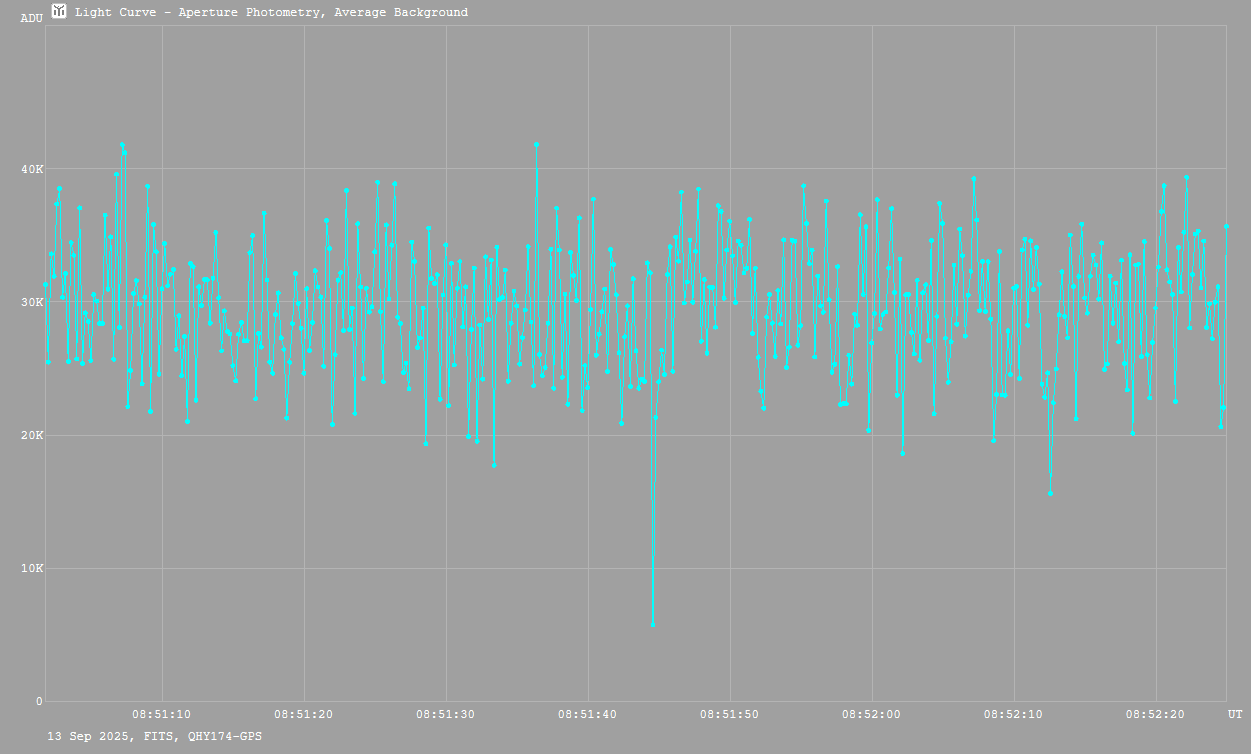Image resolution: width=1251 pixels, height=754 pixels.
Task: Click the 30K y-axis label
Action: click(x=33, y=302)
